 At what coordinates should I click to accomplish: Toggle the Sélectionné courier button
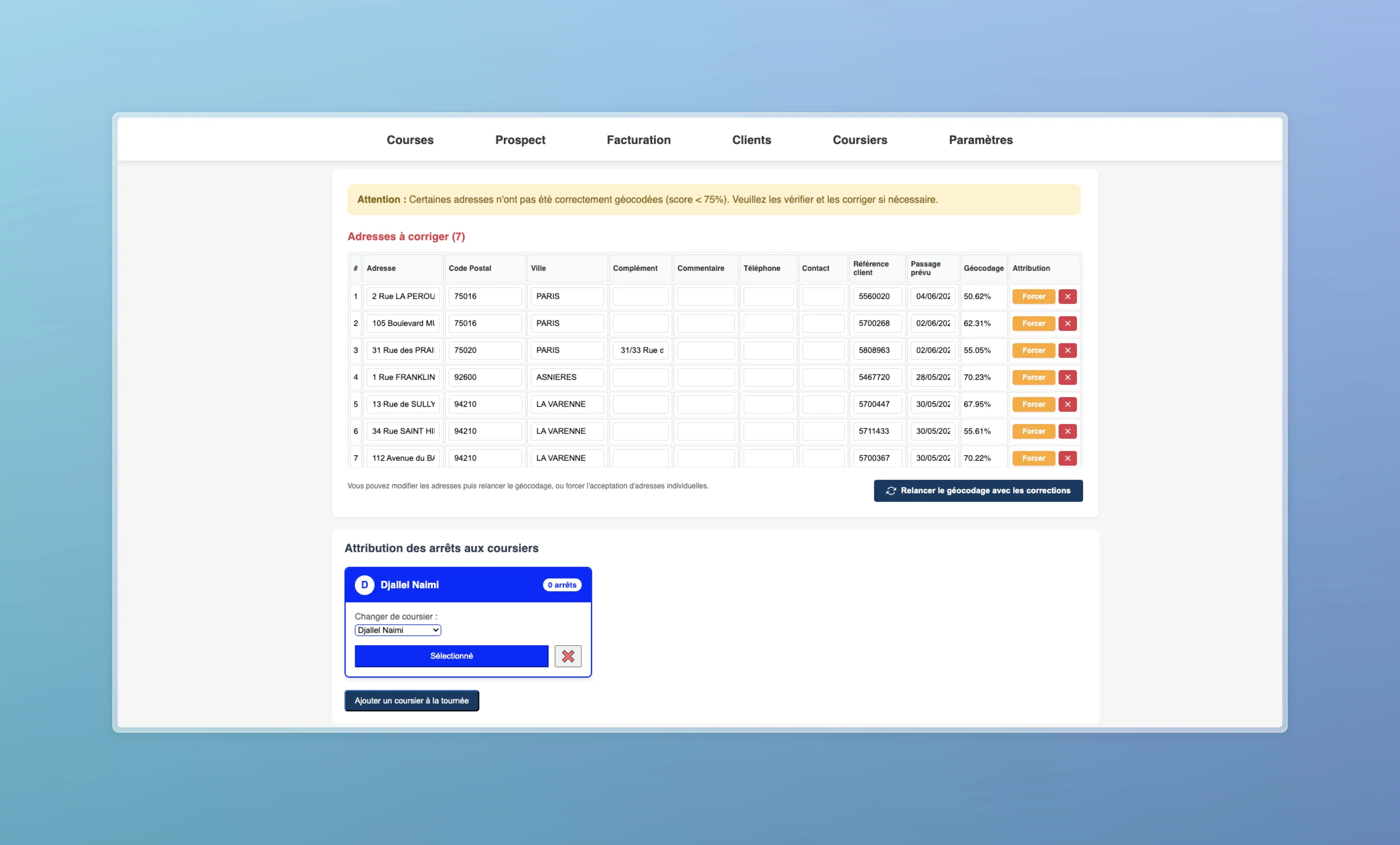point(451,656)
